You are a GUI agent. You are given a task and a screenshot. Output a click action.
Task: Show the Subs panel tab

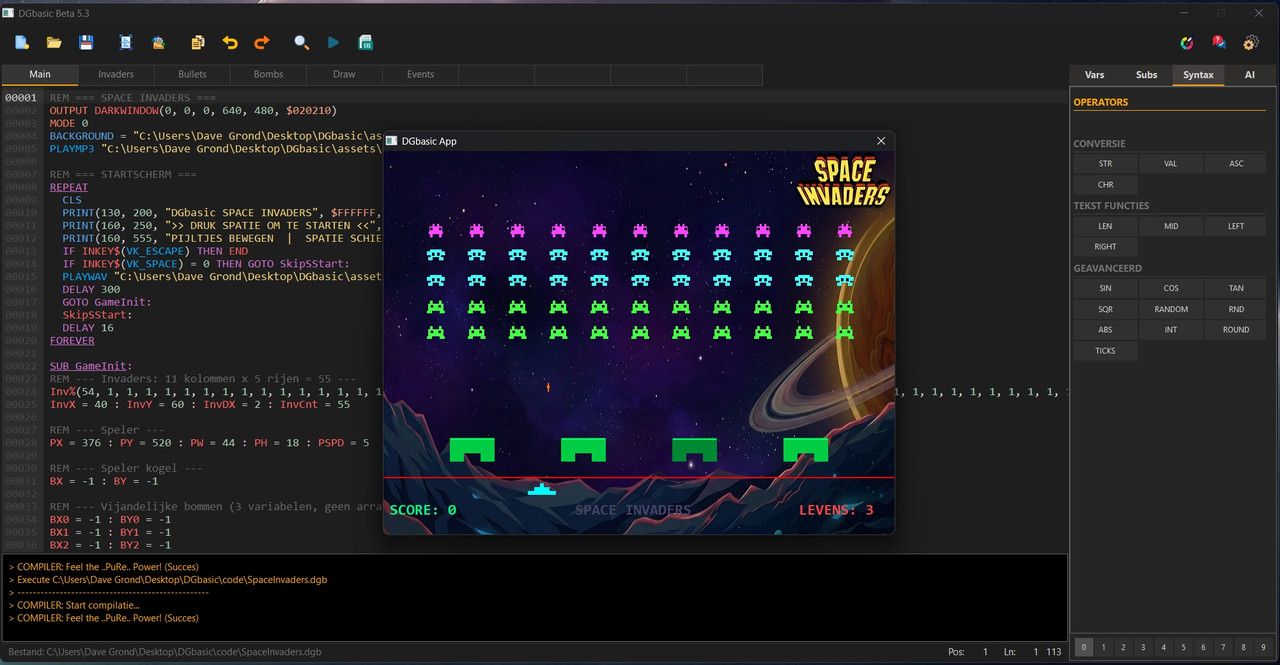point(1147,75)
